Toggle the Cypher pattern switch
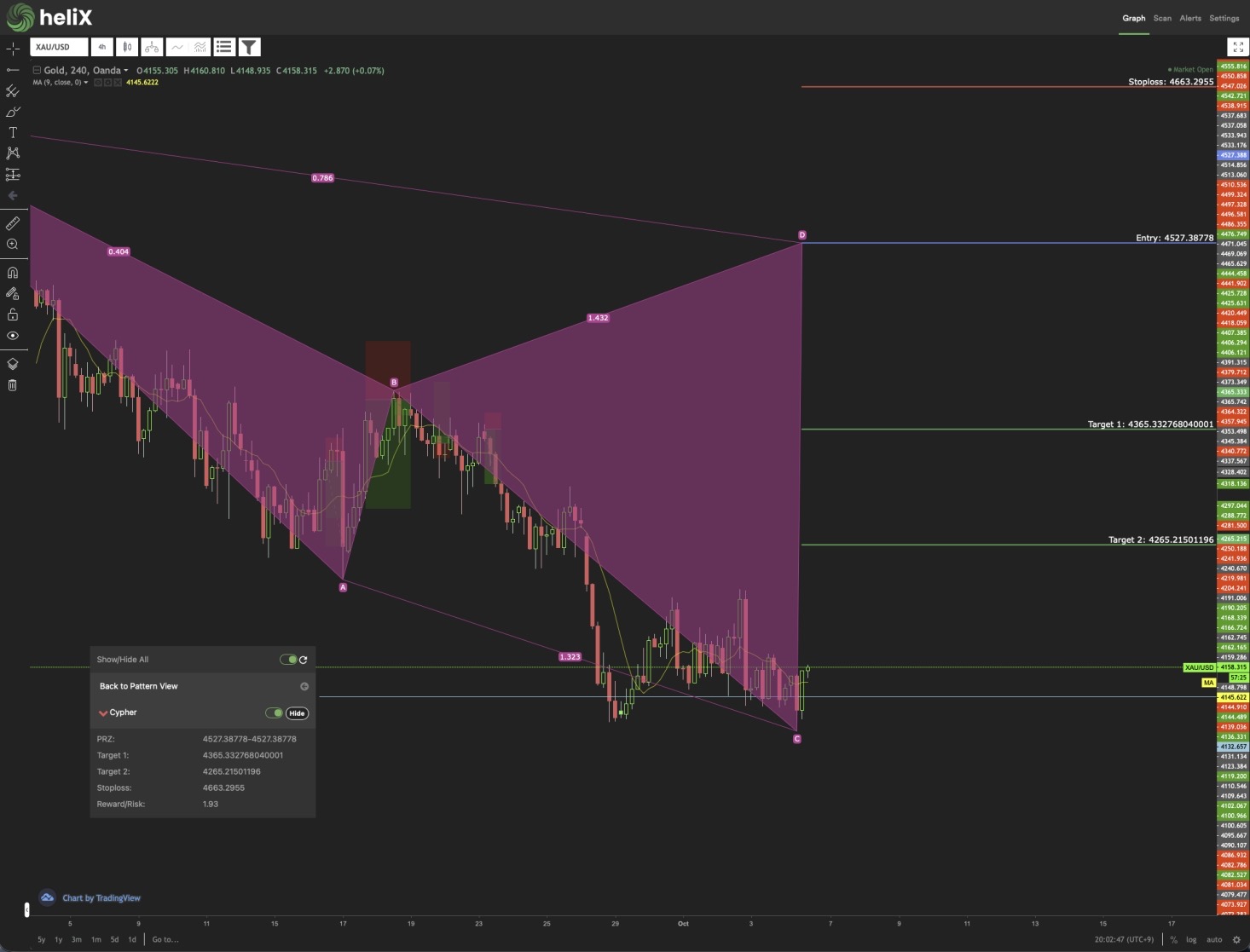1250x952 pixels. point(274,713)
